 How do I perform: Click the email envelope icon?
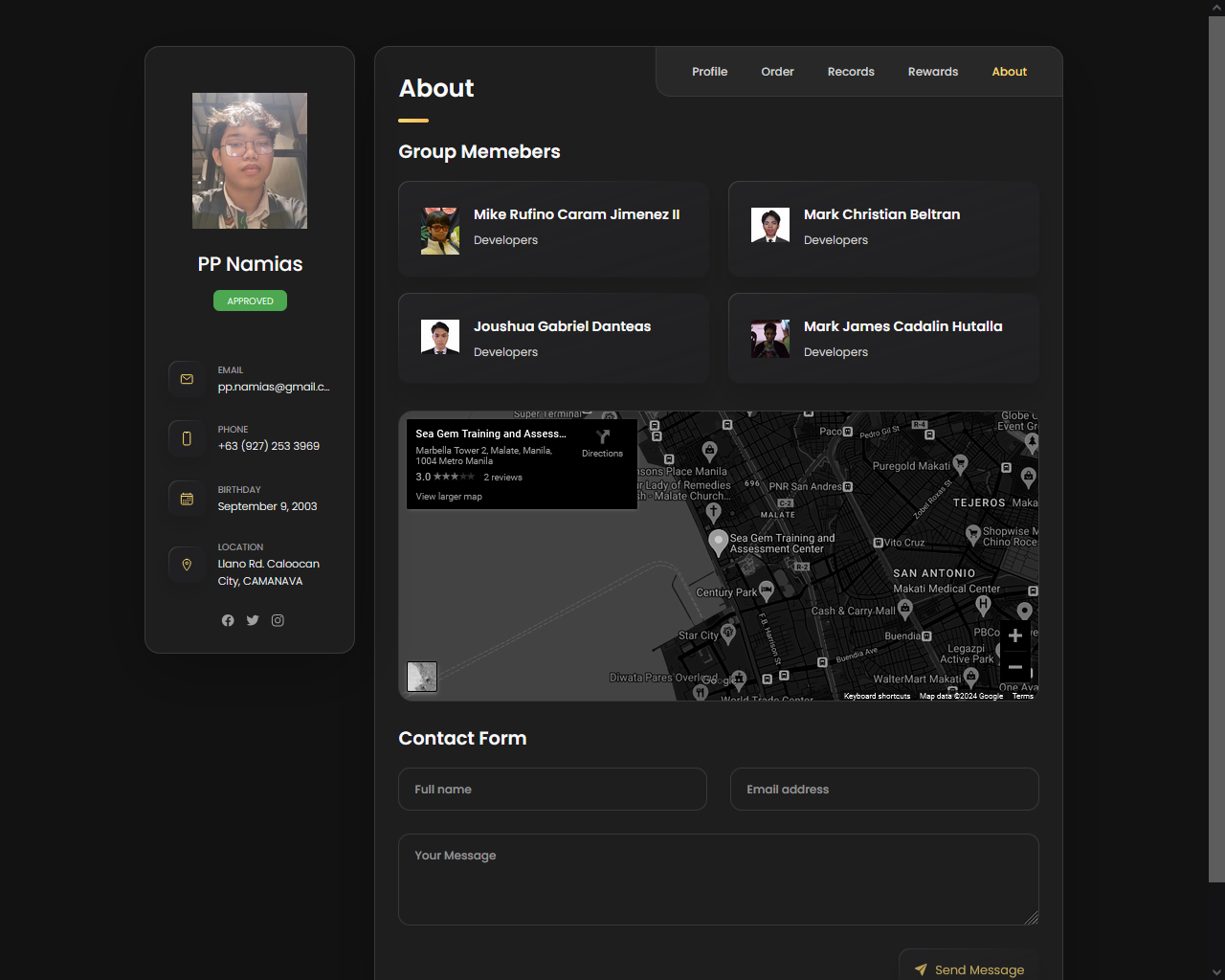tap(187, 379)
